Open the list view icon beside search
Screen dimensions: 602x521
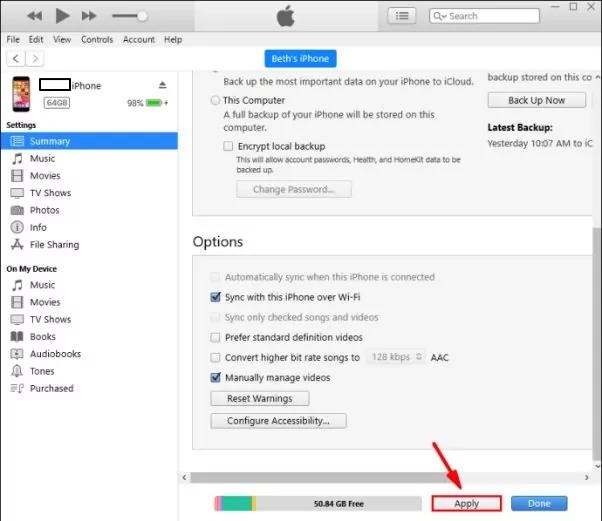coord(403,16)
